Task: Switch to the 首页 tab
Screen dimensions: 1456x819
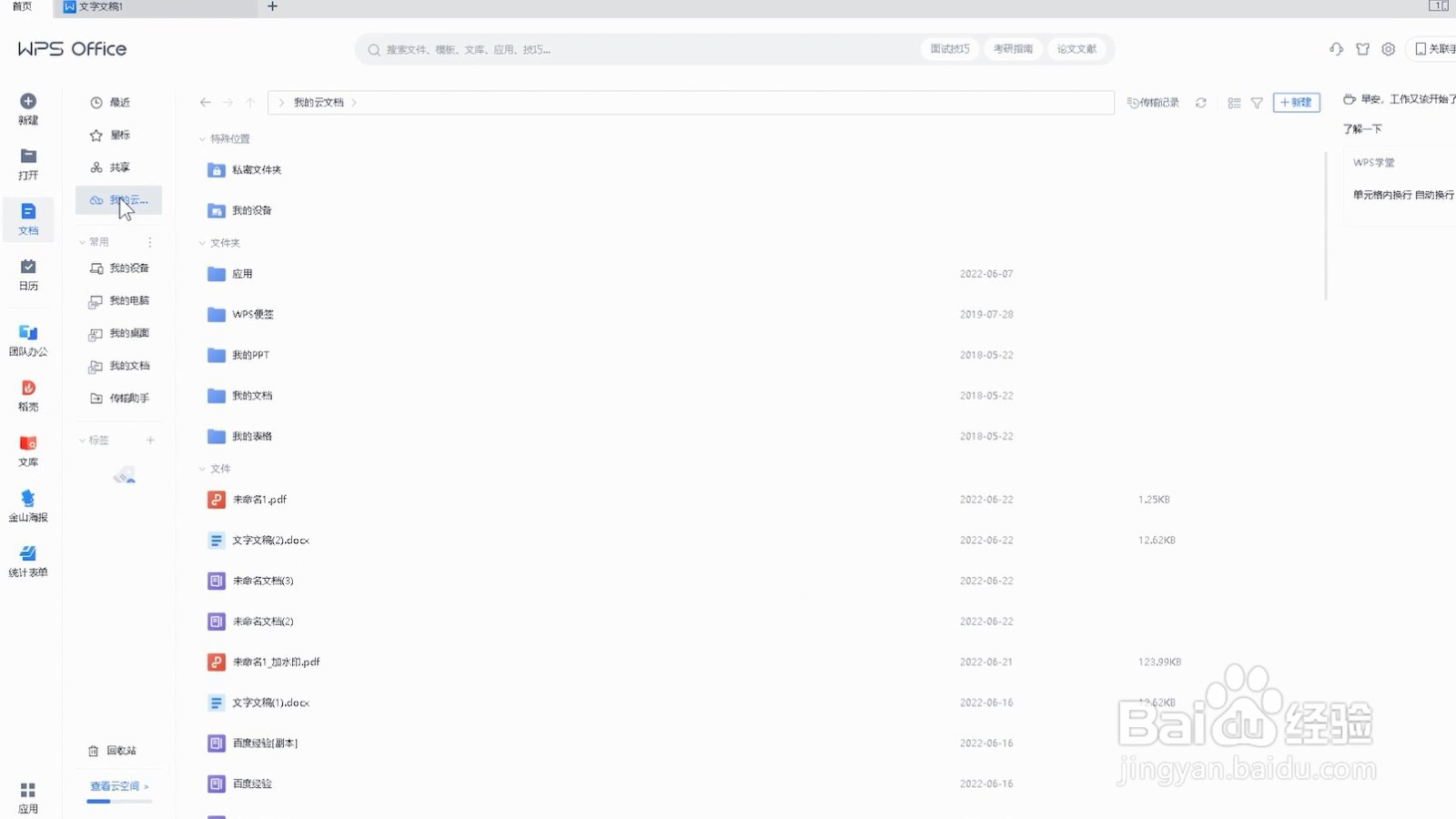Action: point(23,6)
